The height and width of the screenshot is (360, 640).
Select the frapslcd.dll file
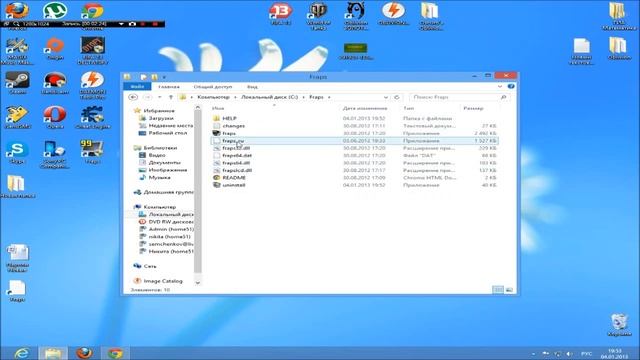237,170
